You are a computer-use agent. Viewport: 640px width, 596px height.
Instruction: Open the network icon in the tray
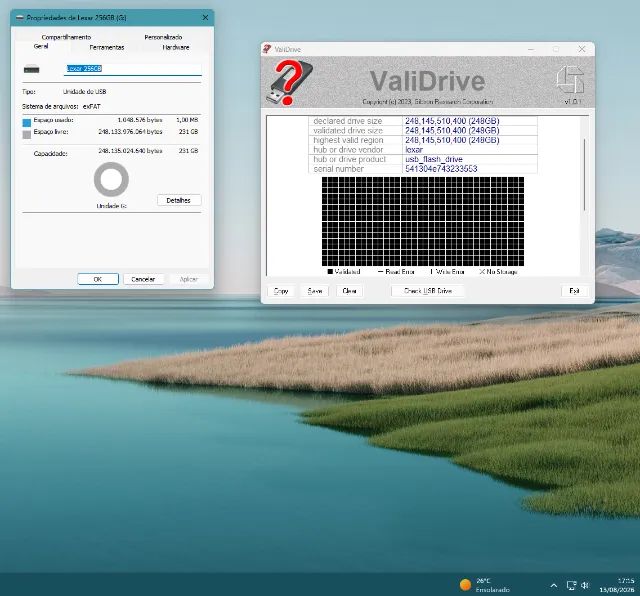tap(571, 586)
